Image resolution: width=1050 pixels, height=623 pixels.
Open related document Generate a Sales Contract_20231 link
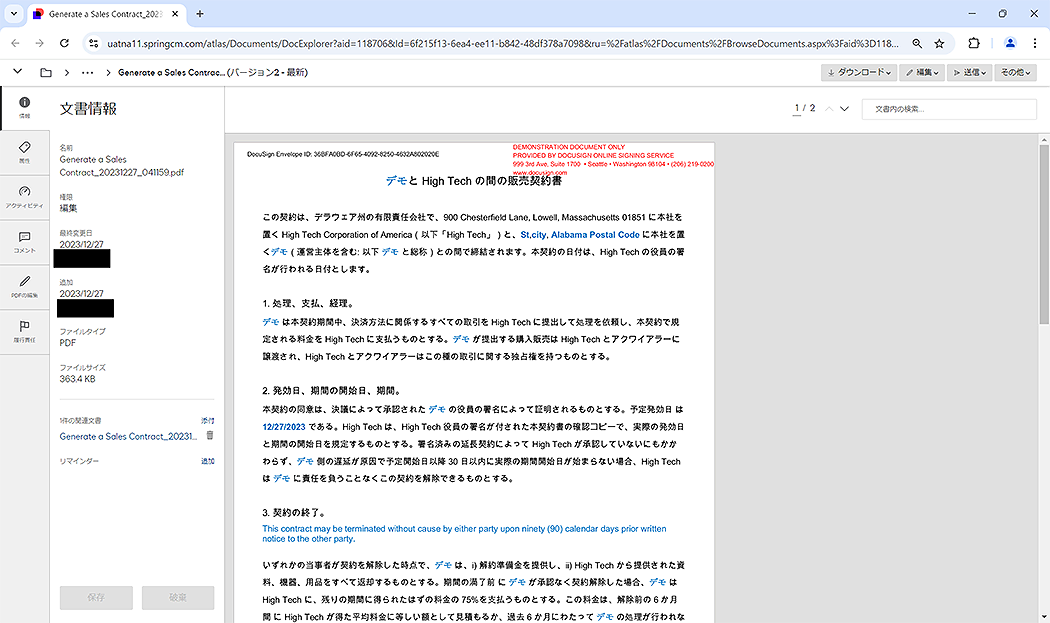pyautogui.click(x=129, y=436)
